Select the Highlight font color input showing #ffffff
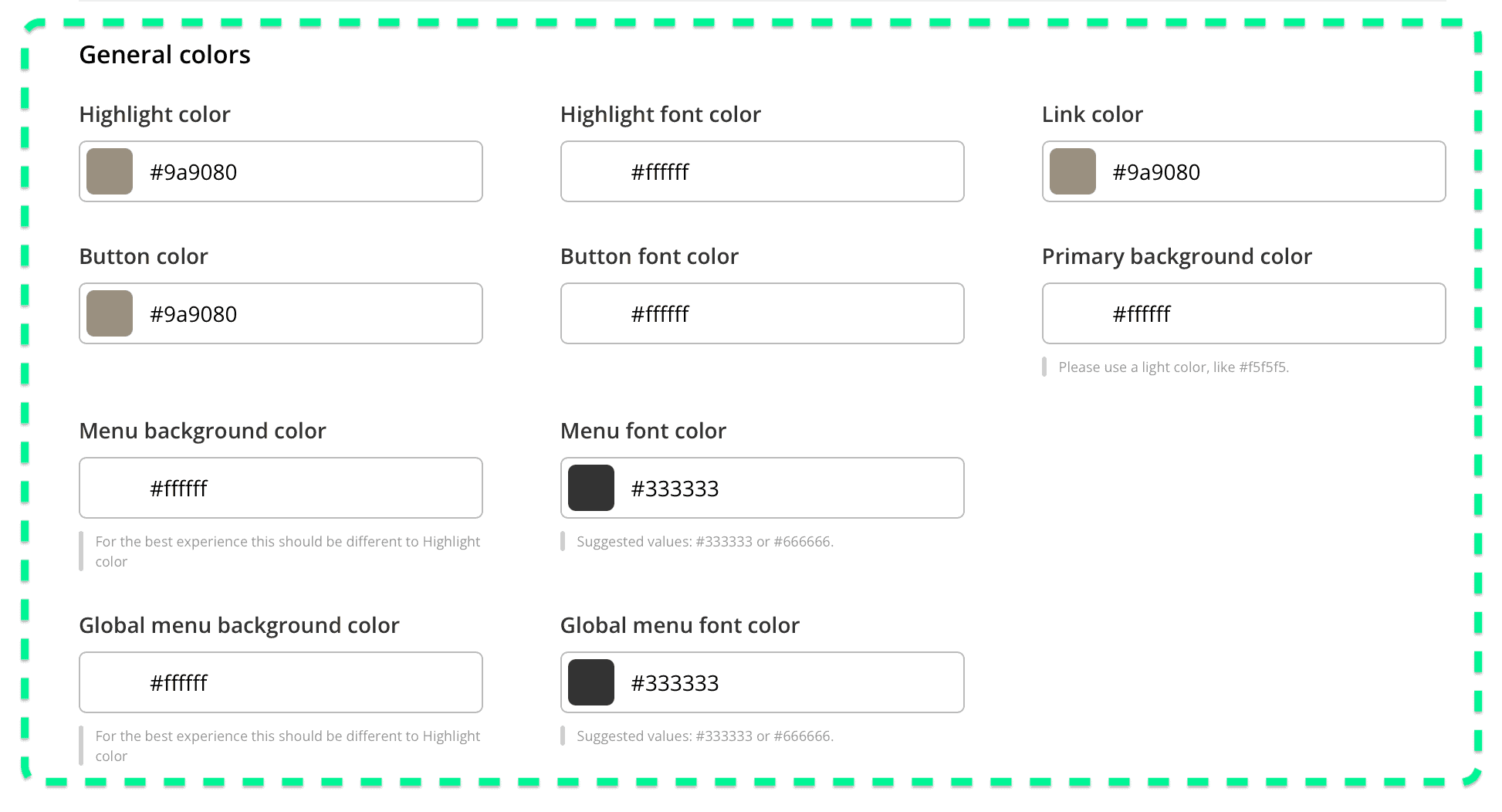 point(760,171)
